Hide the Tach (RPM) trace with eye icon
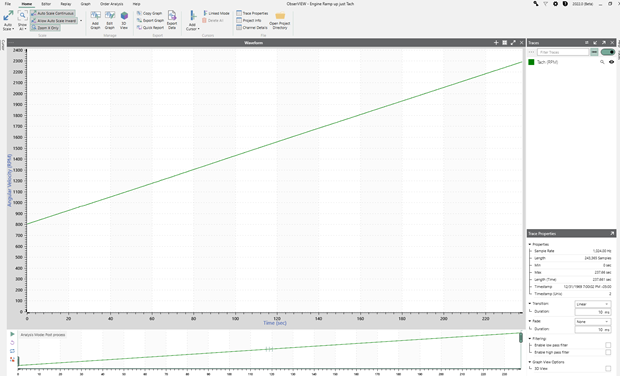620x376 pixels. pos(611,62)
